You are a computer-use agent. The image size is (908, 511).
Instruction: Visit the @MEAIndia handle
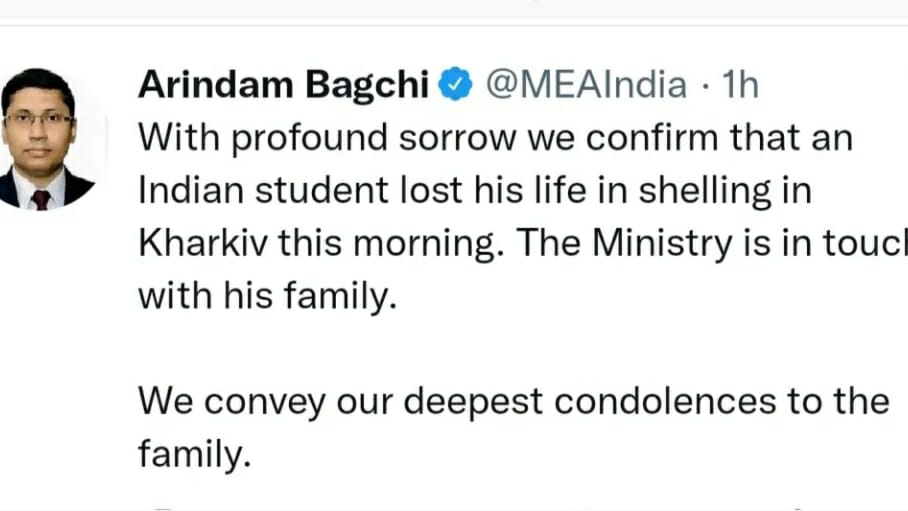tap(586, 85)
